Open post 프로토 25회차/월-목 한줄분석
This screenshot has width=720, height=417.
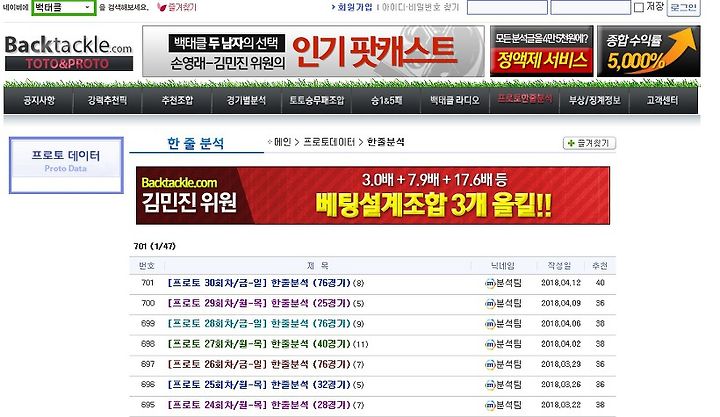259,384
